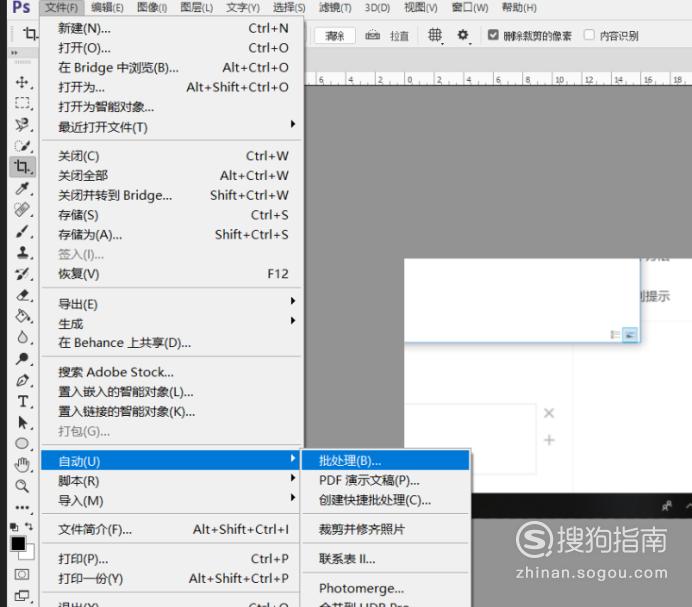Viewport: 692px width, 607px height.
Task: Click the 拉直 straighten button
Action: click(x=399, y=36)
